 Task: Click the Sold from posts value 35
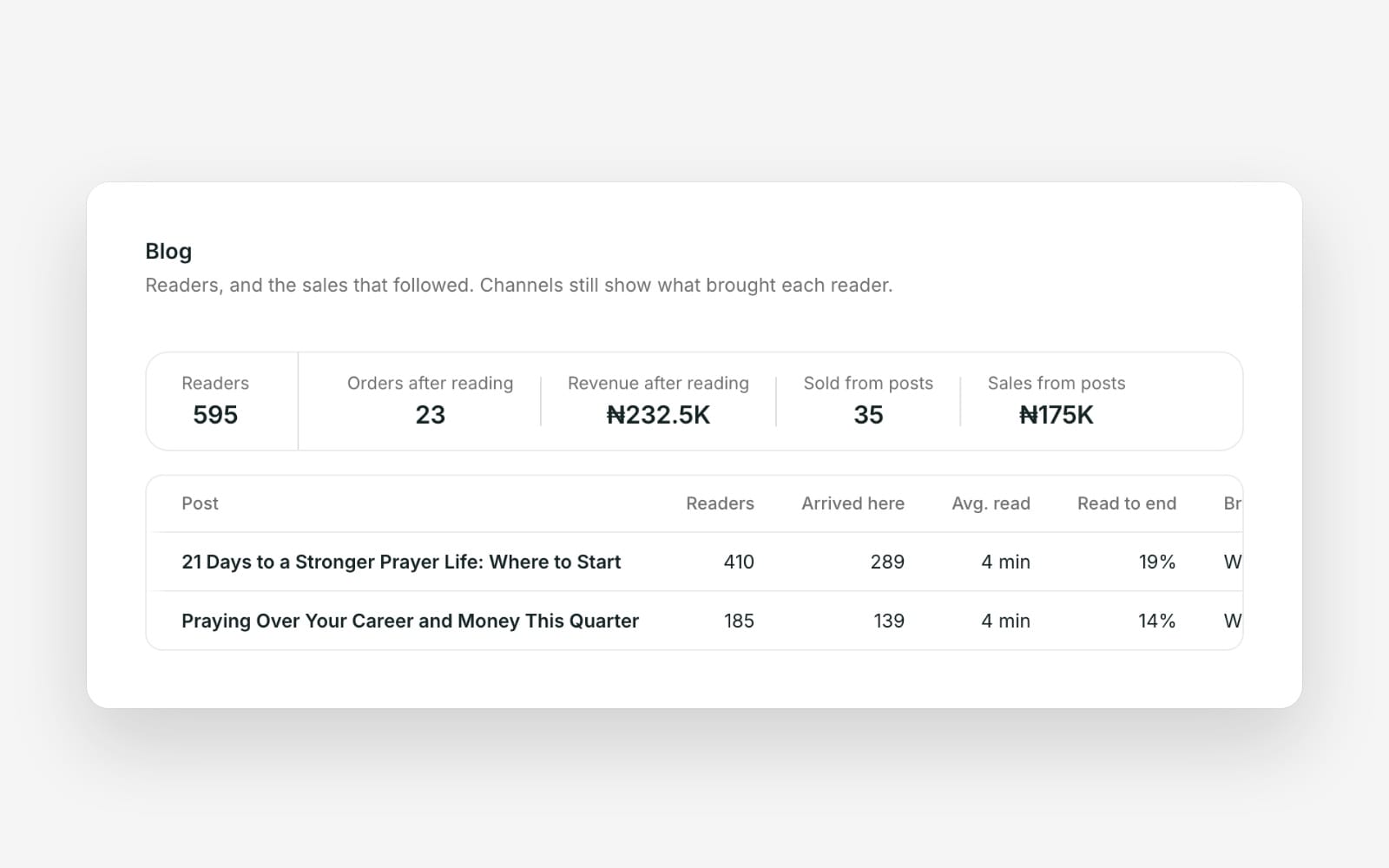pos(868,415)
